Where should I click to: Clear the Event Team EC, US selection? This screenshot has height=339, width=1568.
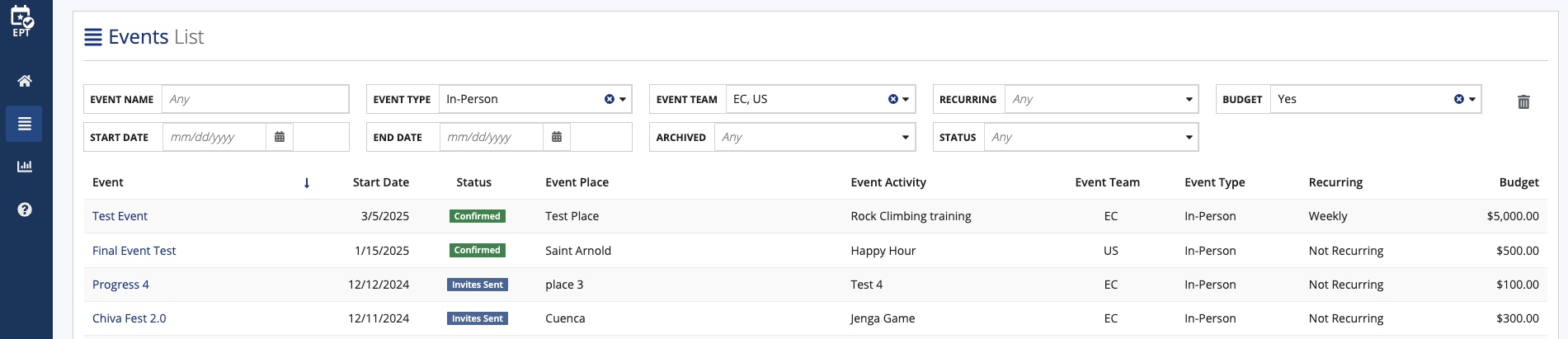(x=892, y=99)
